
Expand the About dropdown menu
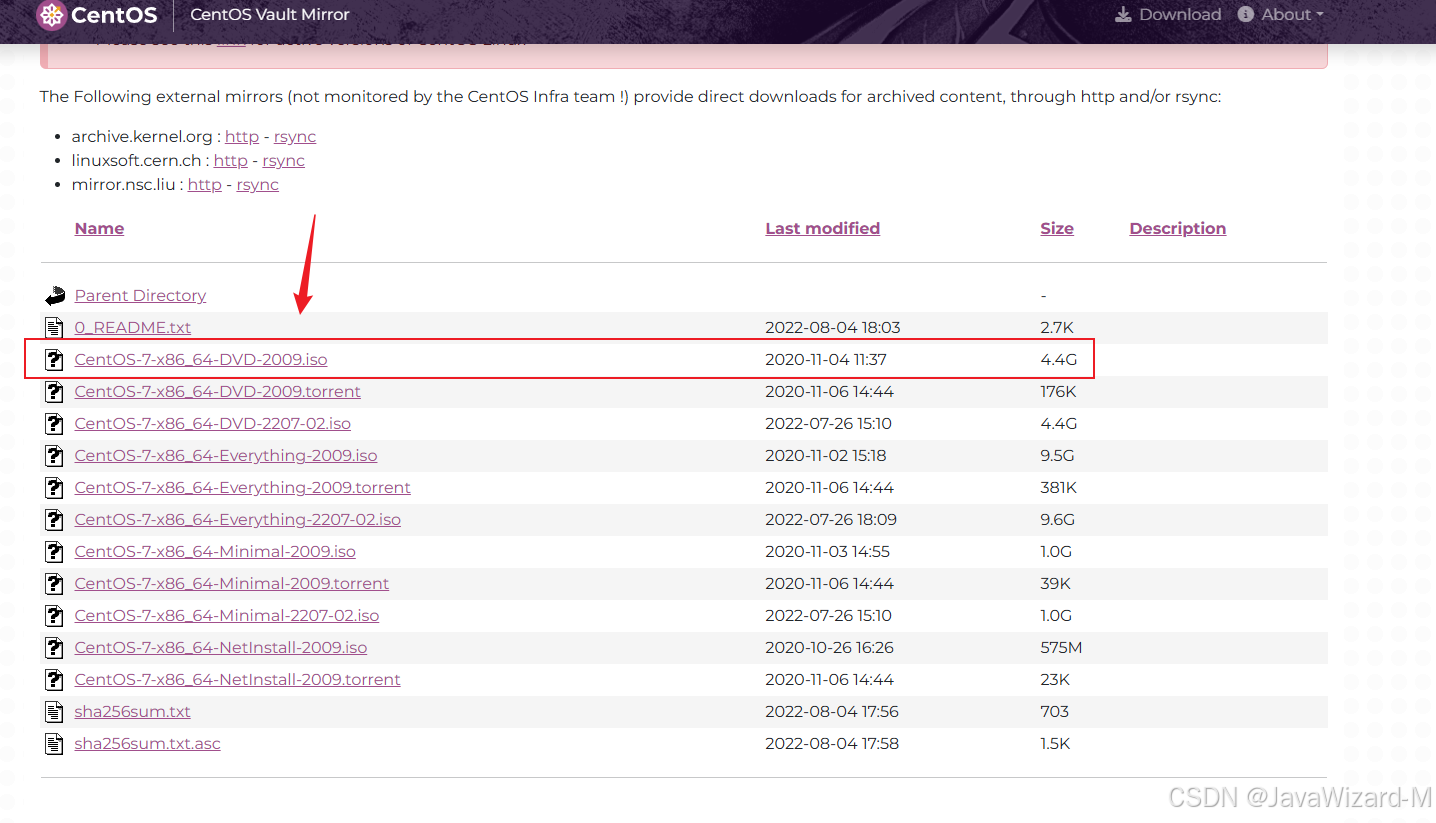[x=1280, y=15]
